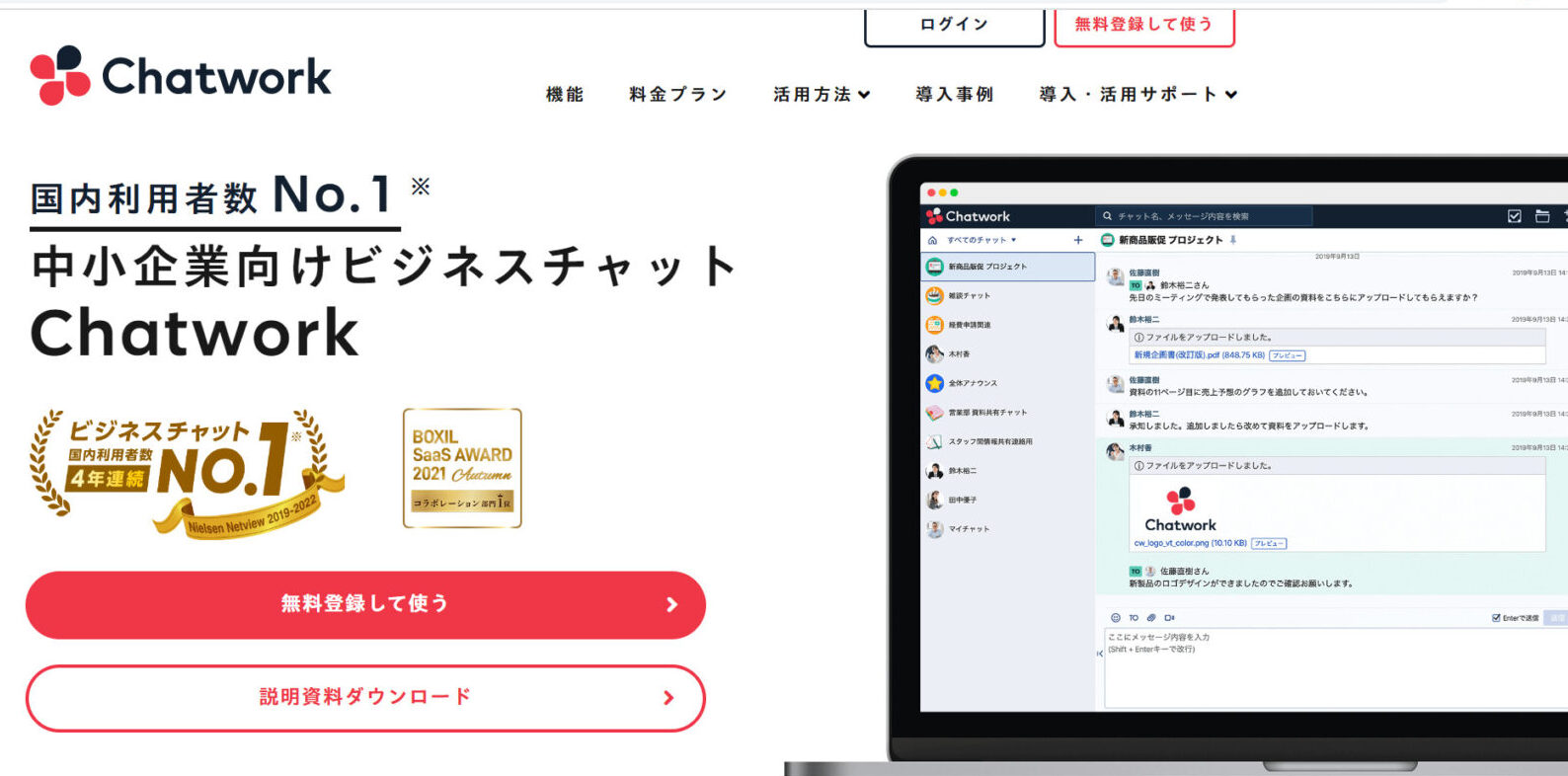Click the 新規企画書(改訂版).pdf file link
The width and height of the screenshot is (1568, 776).
pyautogui.click(x=1199, y=355)
